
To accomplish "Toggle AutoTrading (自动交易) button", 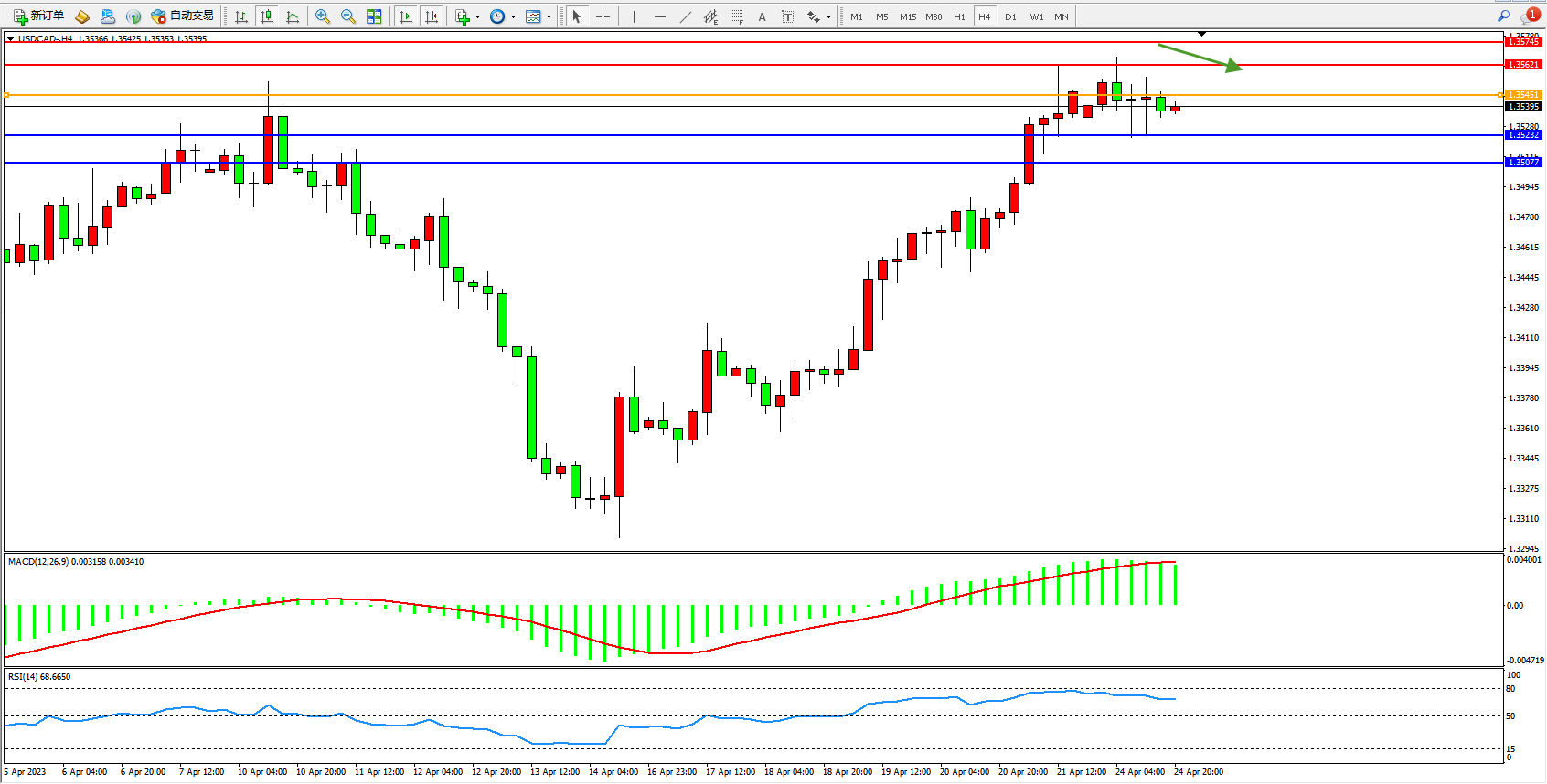I will [183, 16].
